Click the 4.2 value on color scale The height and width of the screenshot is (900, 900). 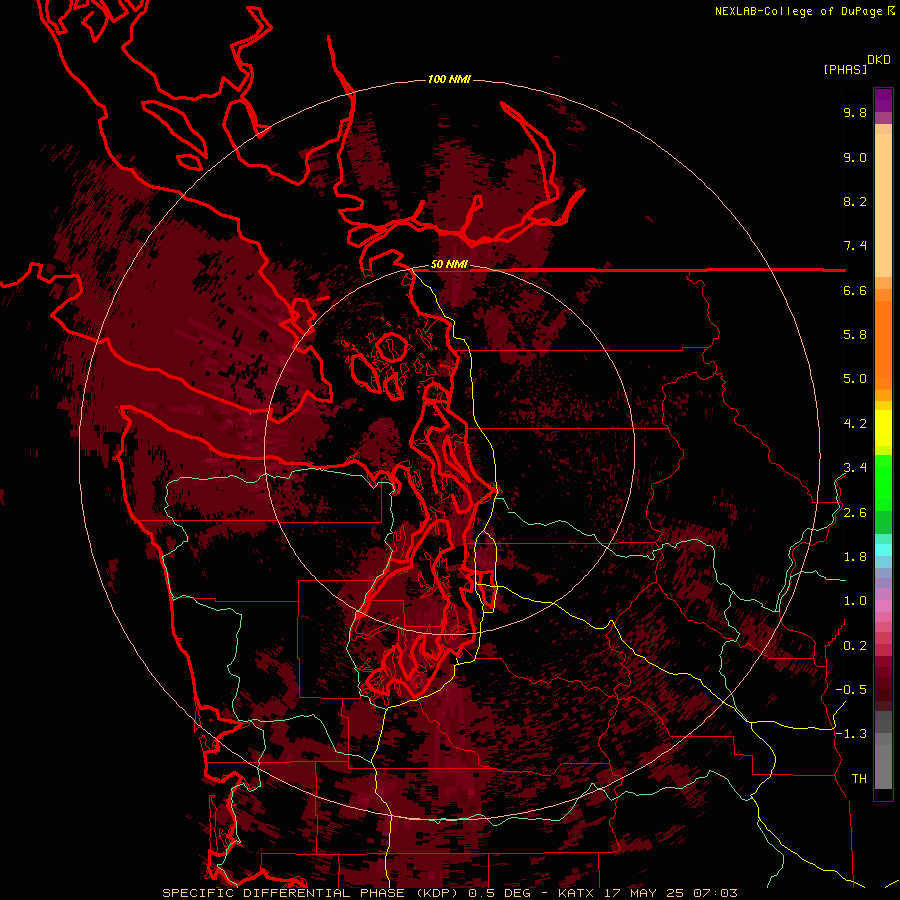pos(855,424)
